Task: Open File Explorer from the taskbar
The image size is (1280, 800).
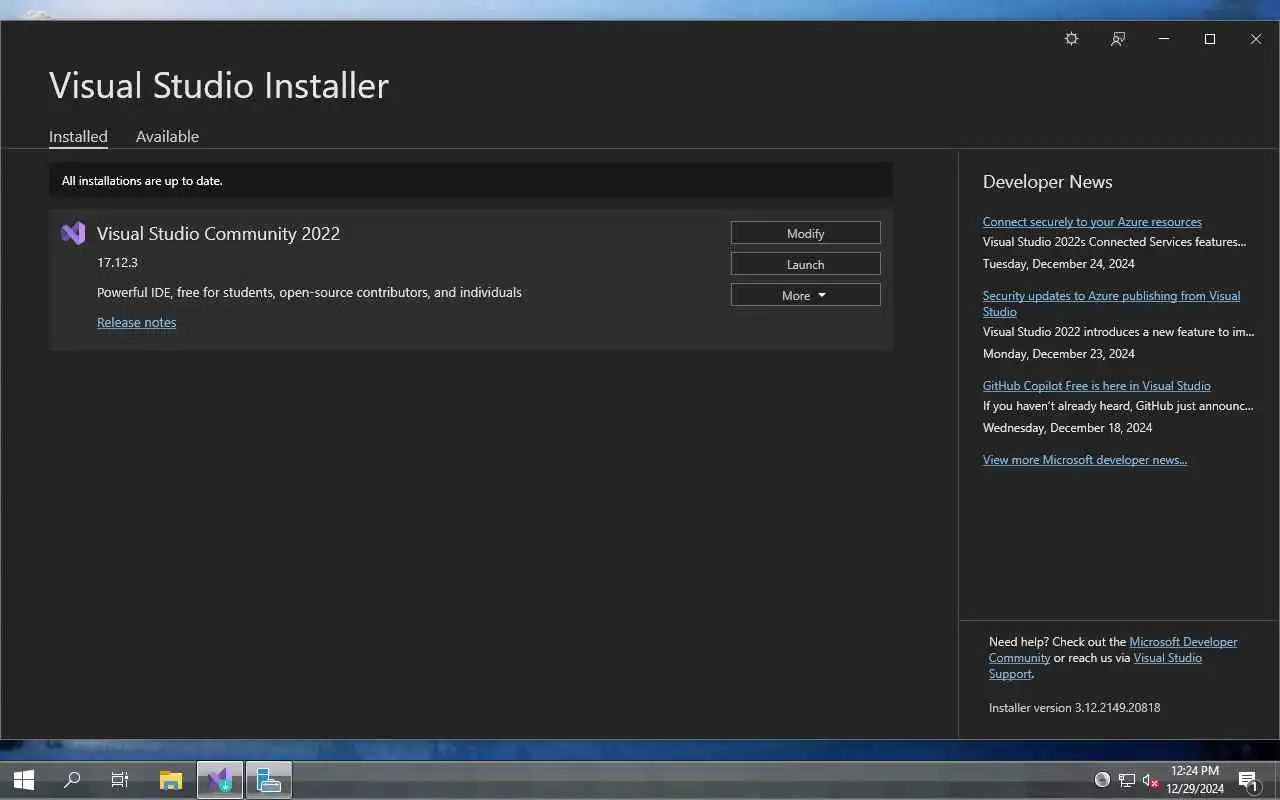Action: (171, 780)
